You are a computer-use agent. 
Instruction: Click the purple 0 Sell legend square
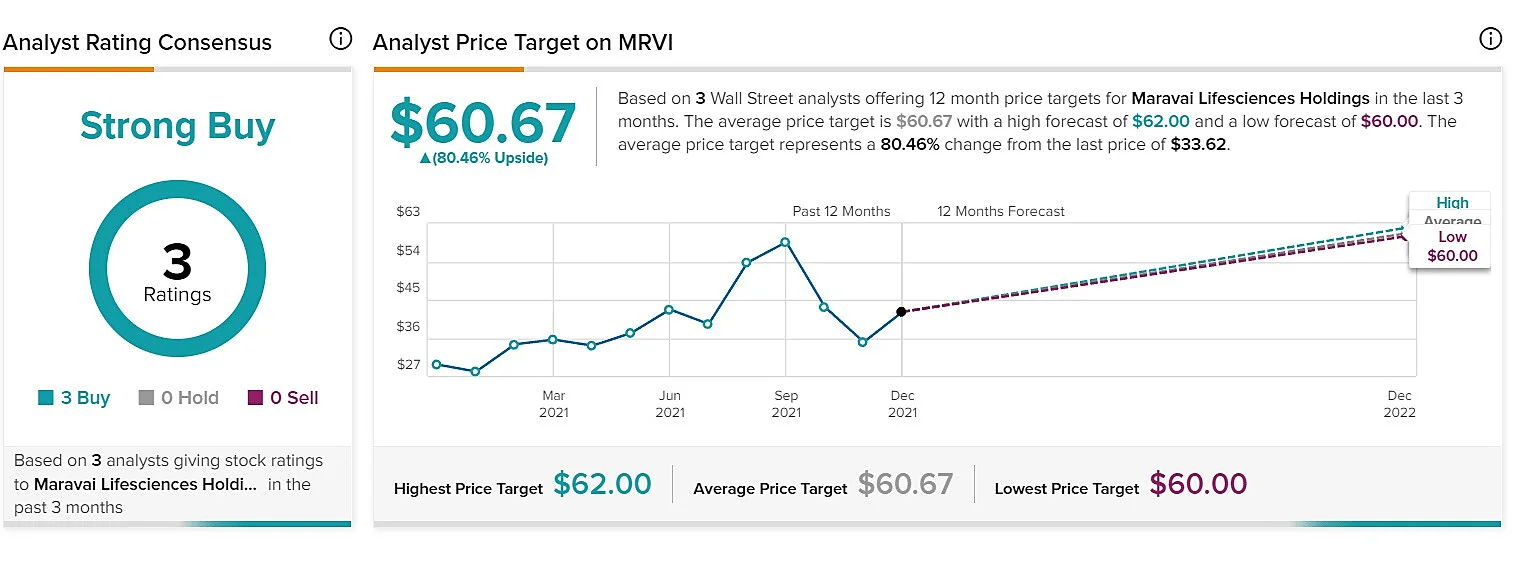(x=255, y=398)
